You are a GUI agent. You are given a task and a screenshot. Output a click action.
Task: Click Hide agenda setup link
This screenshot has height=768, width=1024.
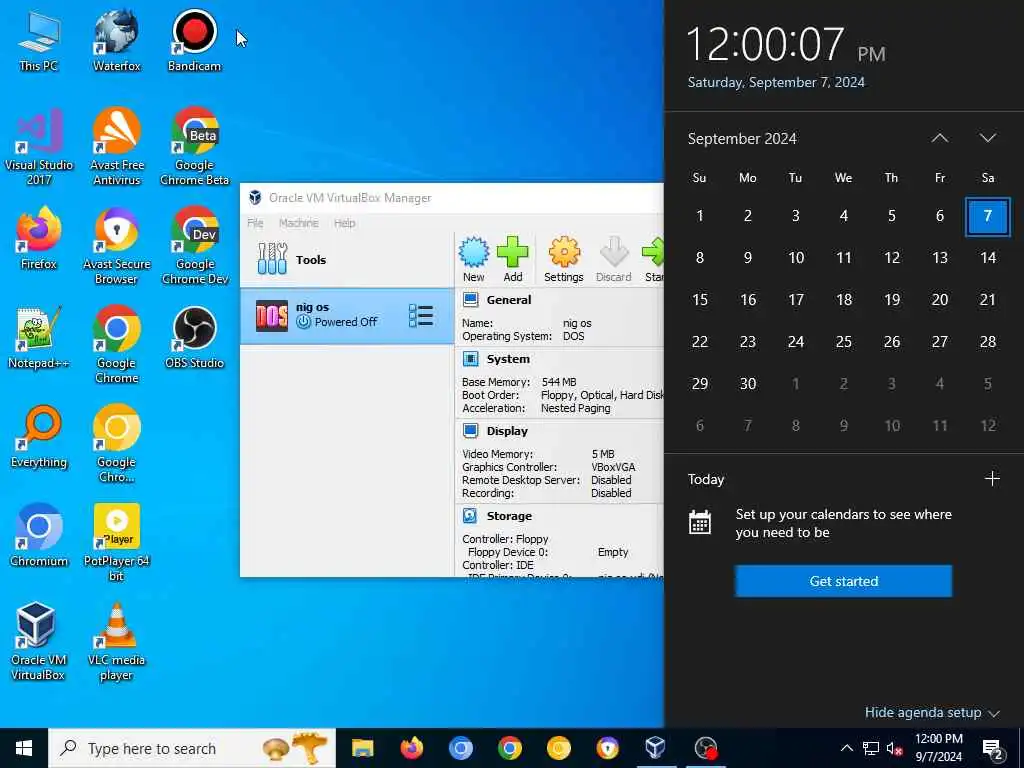(x=931, y=712)
